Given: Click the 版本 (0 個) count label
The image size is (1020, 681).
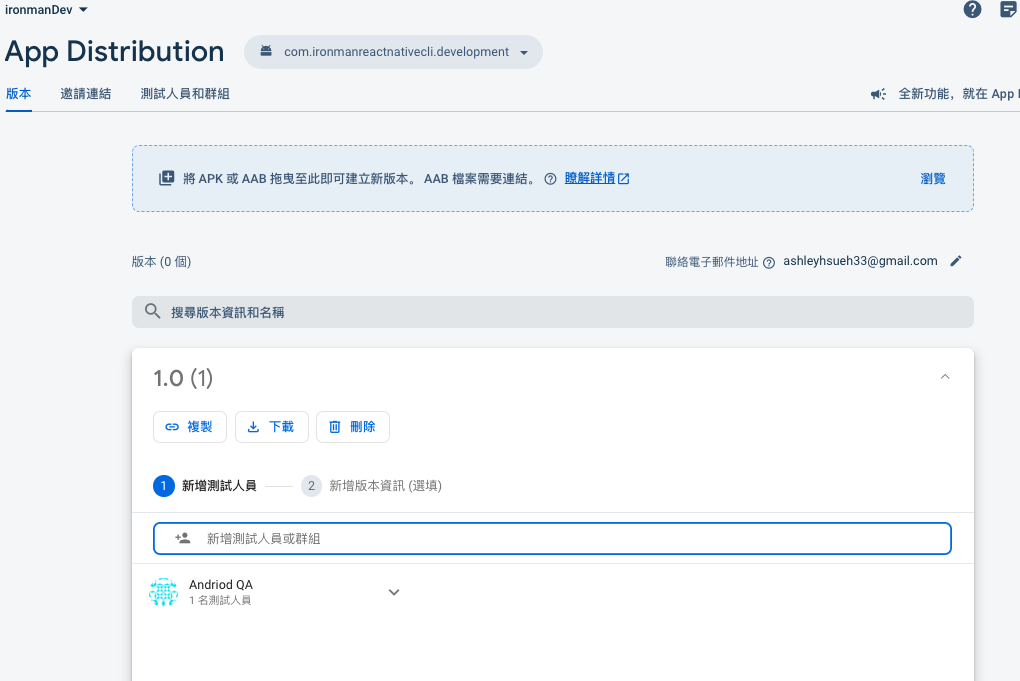Looking at the screenshot, I should click(161, 261).
